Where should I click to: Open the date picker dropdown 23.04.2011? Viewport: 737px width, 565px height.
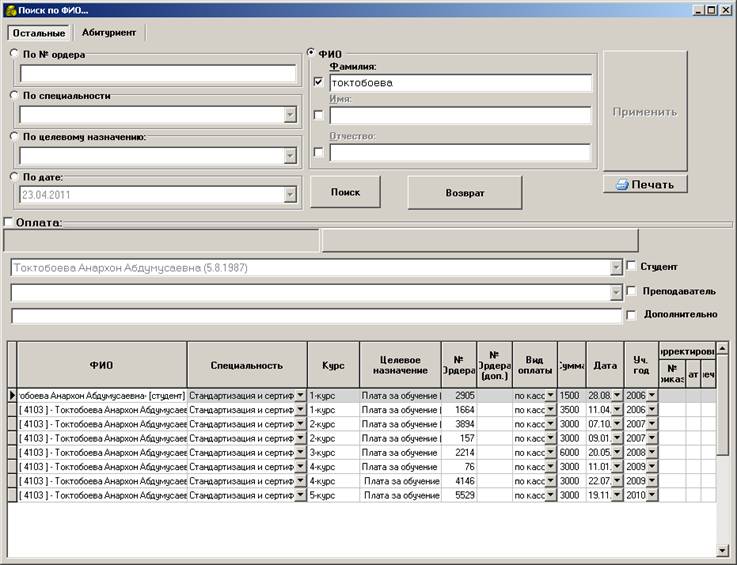tap(290, 194)
